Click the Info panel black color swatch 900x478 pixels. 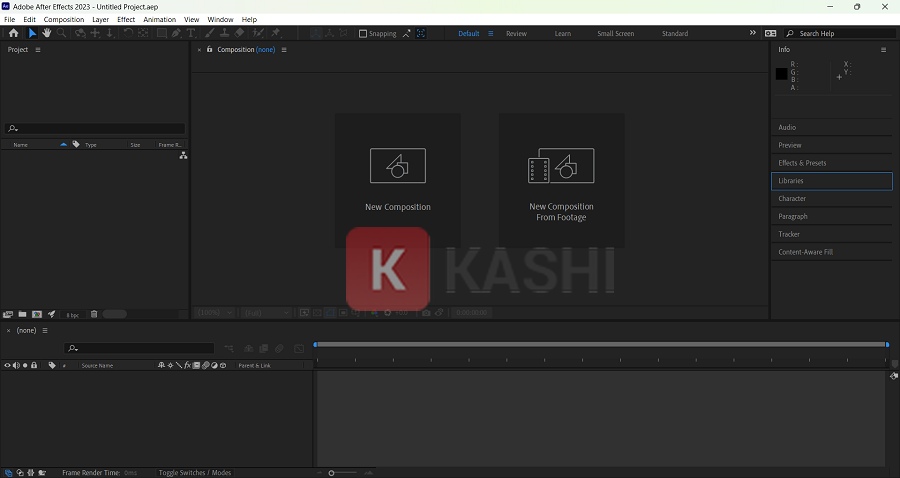[782, 73]
